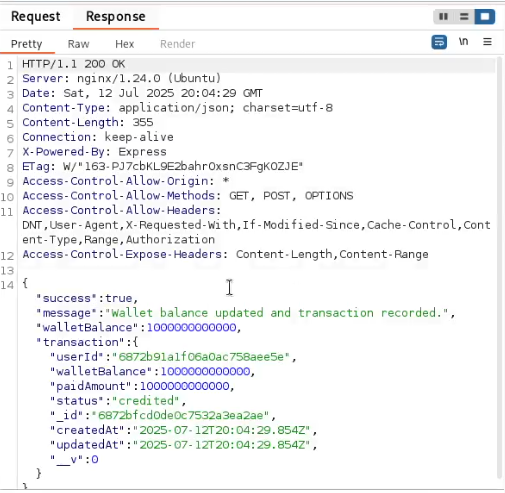Viewport: 505px width, 493px height.
Task: Switch to the Raw view tab
Action: (x=79, y=44)
